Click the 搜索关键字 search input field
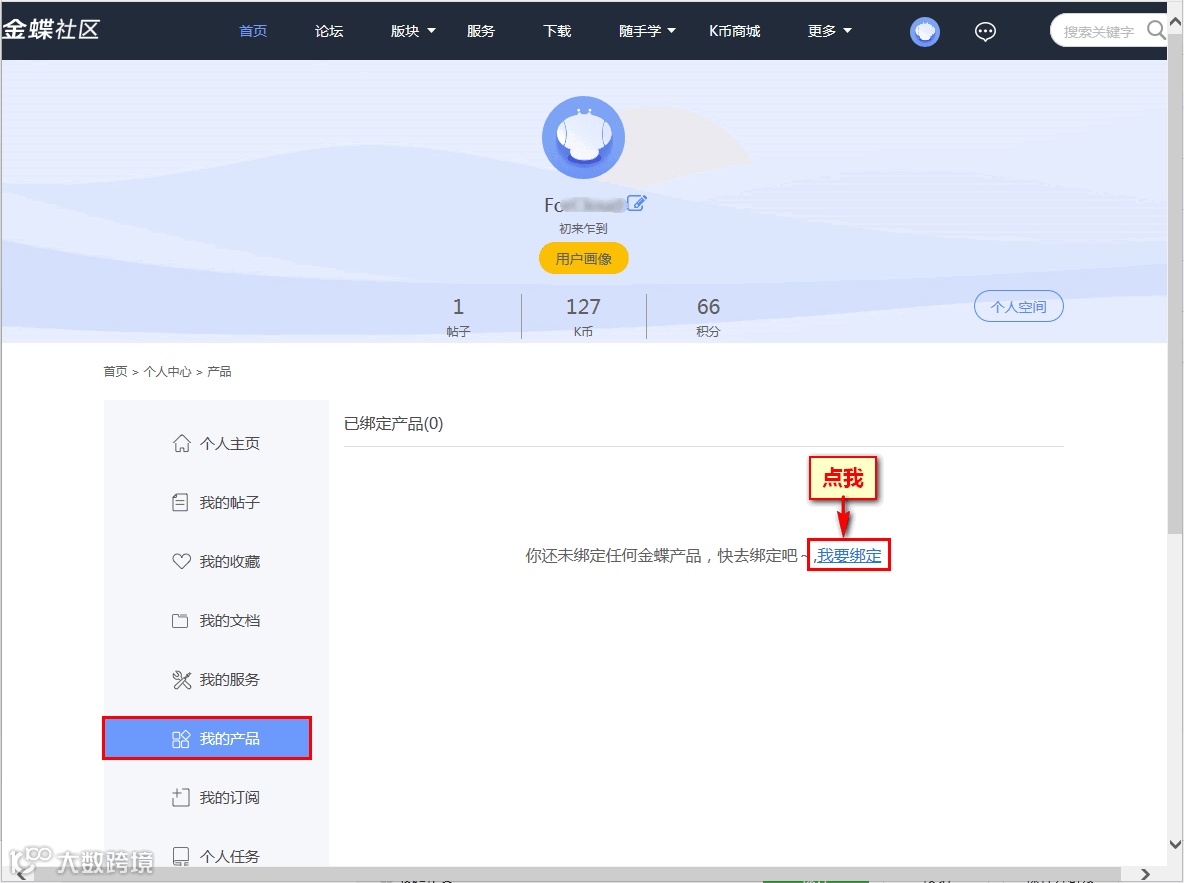Screen dimensions: 1184x883 point(1099,31)
